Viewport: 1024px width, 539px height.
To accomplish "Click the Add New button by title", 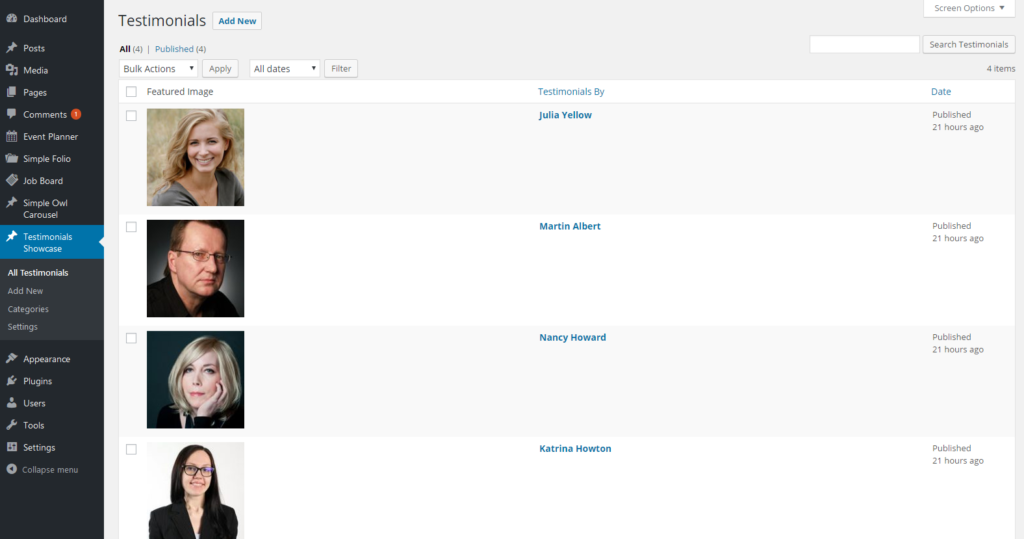I will (237, 21).
